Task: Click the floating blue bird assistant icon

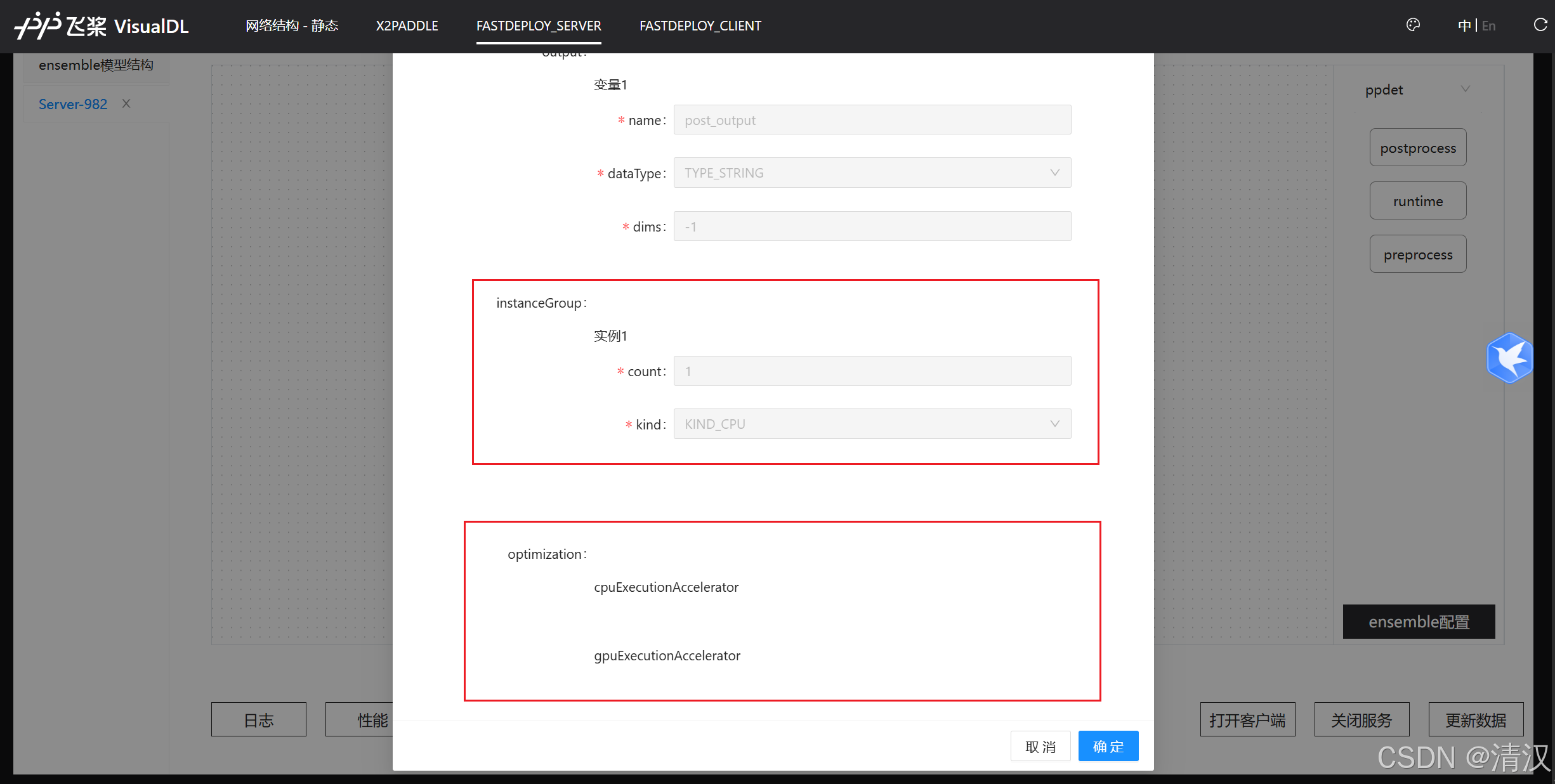Action: pyautogui.click(x=1510, y=358)
